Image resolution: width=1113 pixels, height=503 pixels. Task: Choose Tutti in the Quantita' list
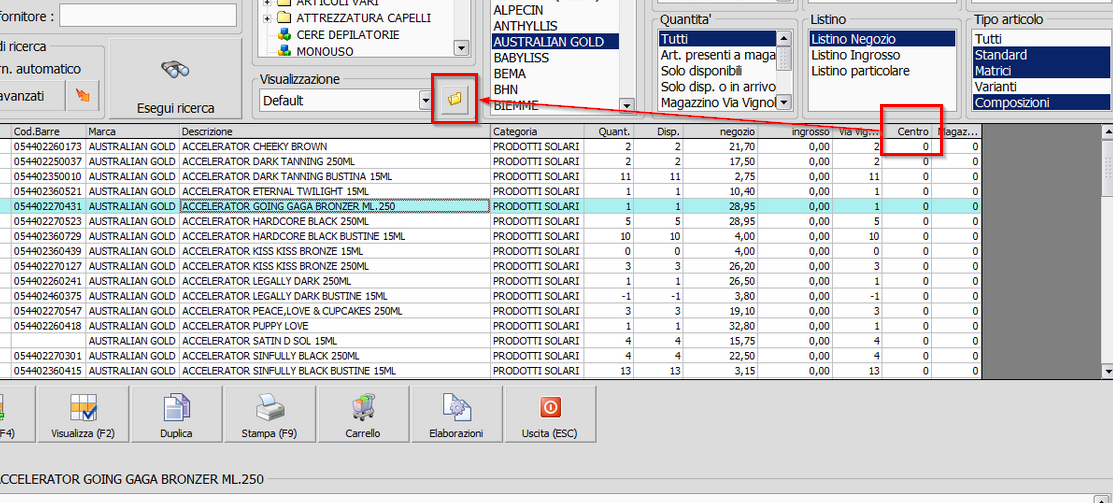(718, 39)
